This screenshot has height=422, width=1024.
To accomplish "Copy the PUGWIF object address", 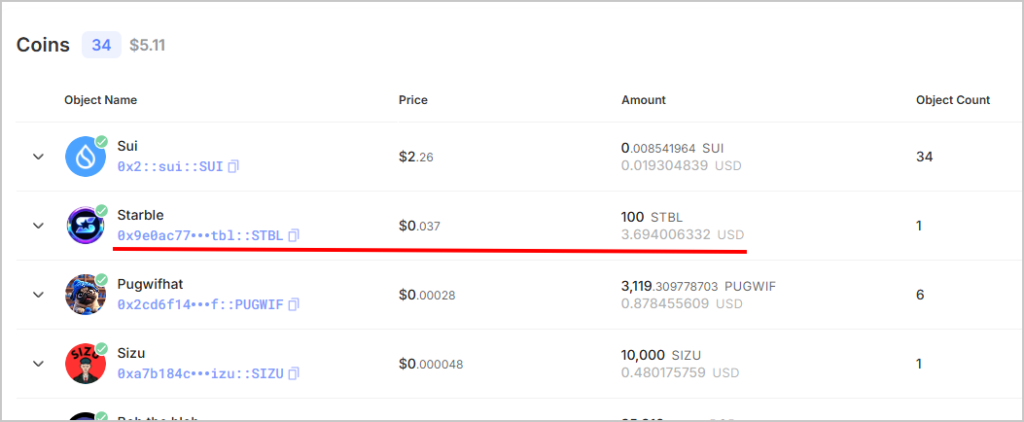I will point(294,304).
